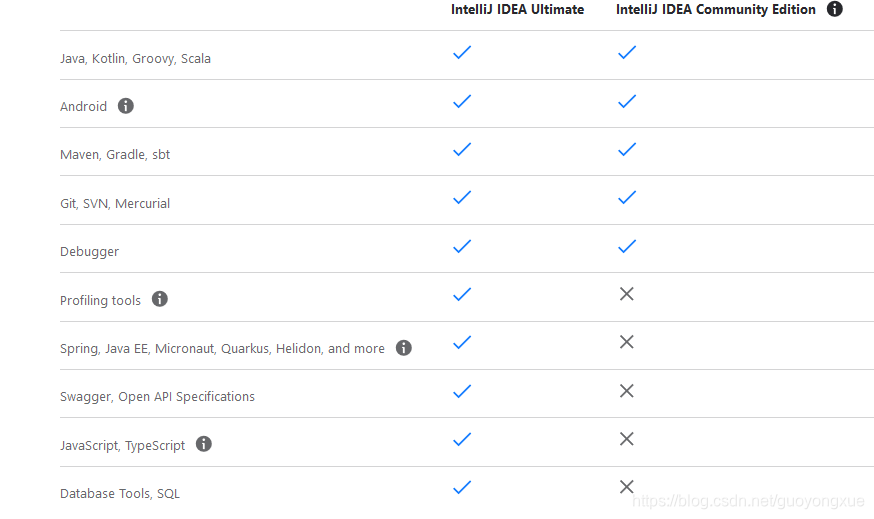Viewport: 874px width, 519px height.
Task: Select IntelliJ IDEA Community Edition header
Action: [715, 10]
